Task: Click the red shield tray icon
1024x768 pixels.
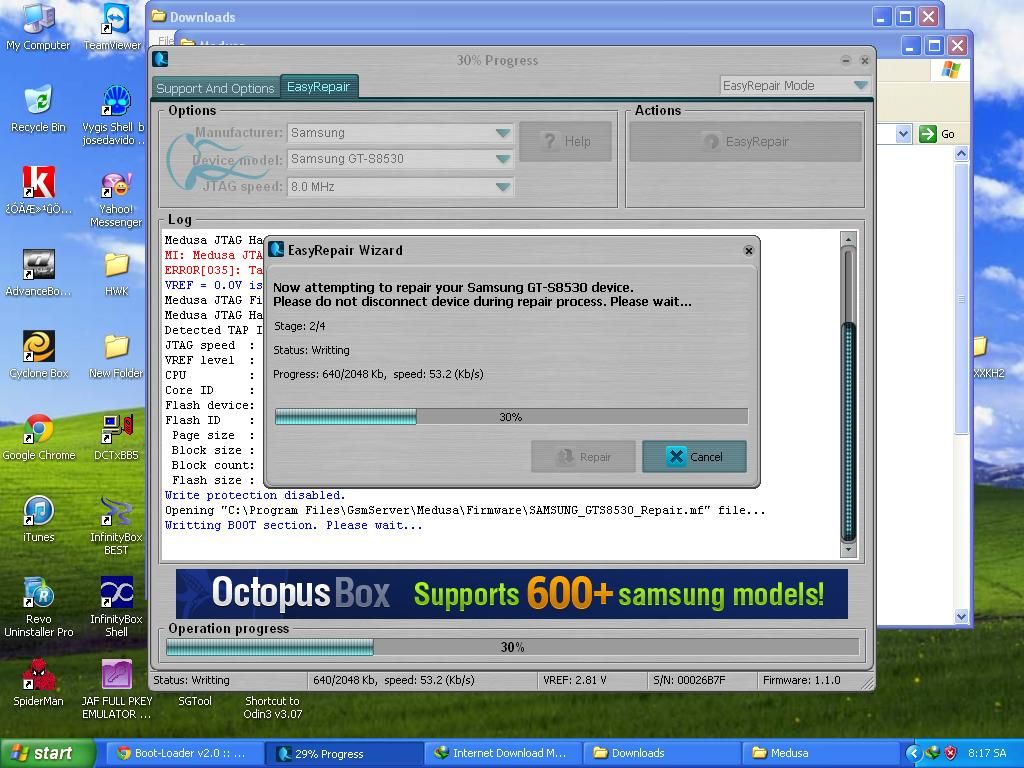Action: pos(950,753)
